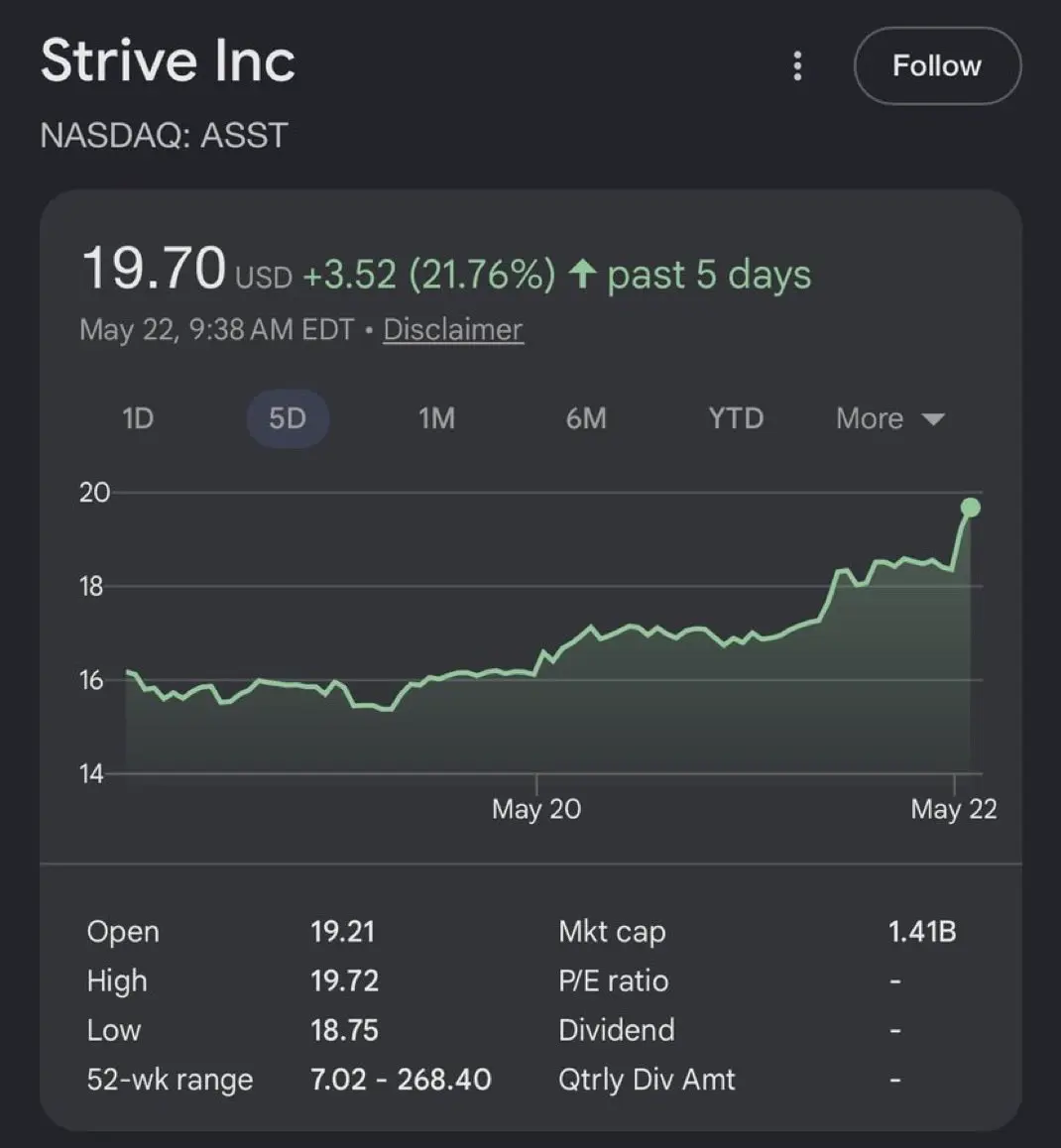Click the May 22, 9:38 AM EDT timestamp
This screenshot has width=1061, height=1148.
[217, 329]
